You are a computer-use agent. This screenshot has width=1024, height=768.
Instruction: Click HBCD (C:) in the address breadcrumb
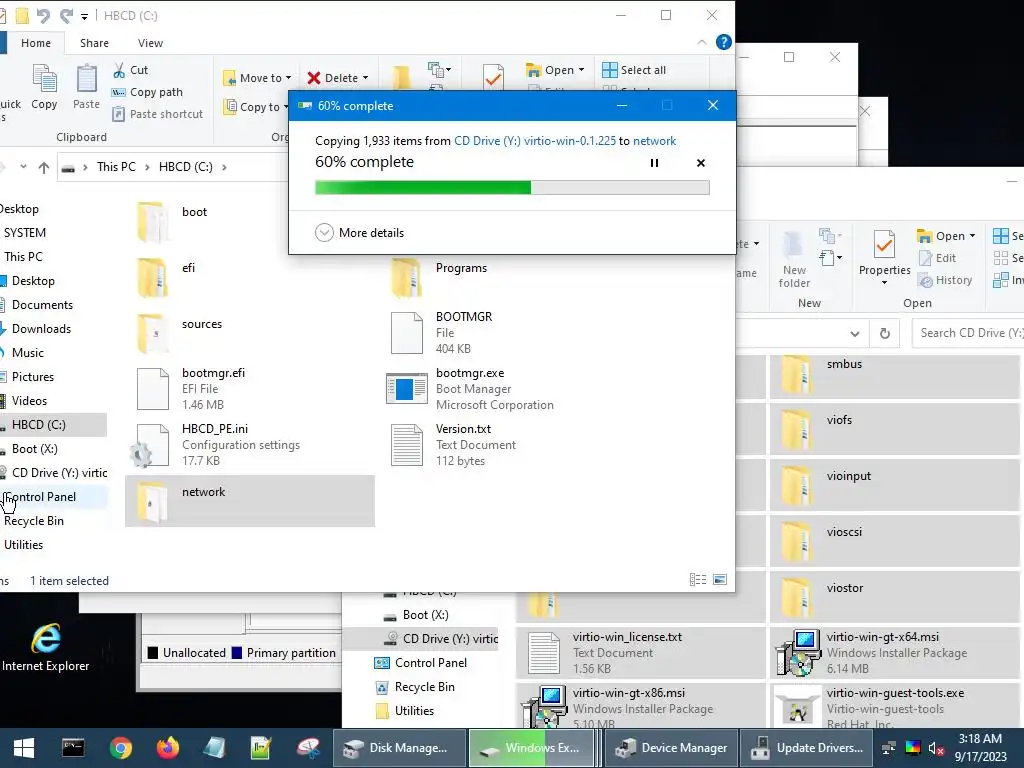pyautogui.click(x=185, y=167)
